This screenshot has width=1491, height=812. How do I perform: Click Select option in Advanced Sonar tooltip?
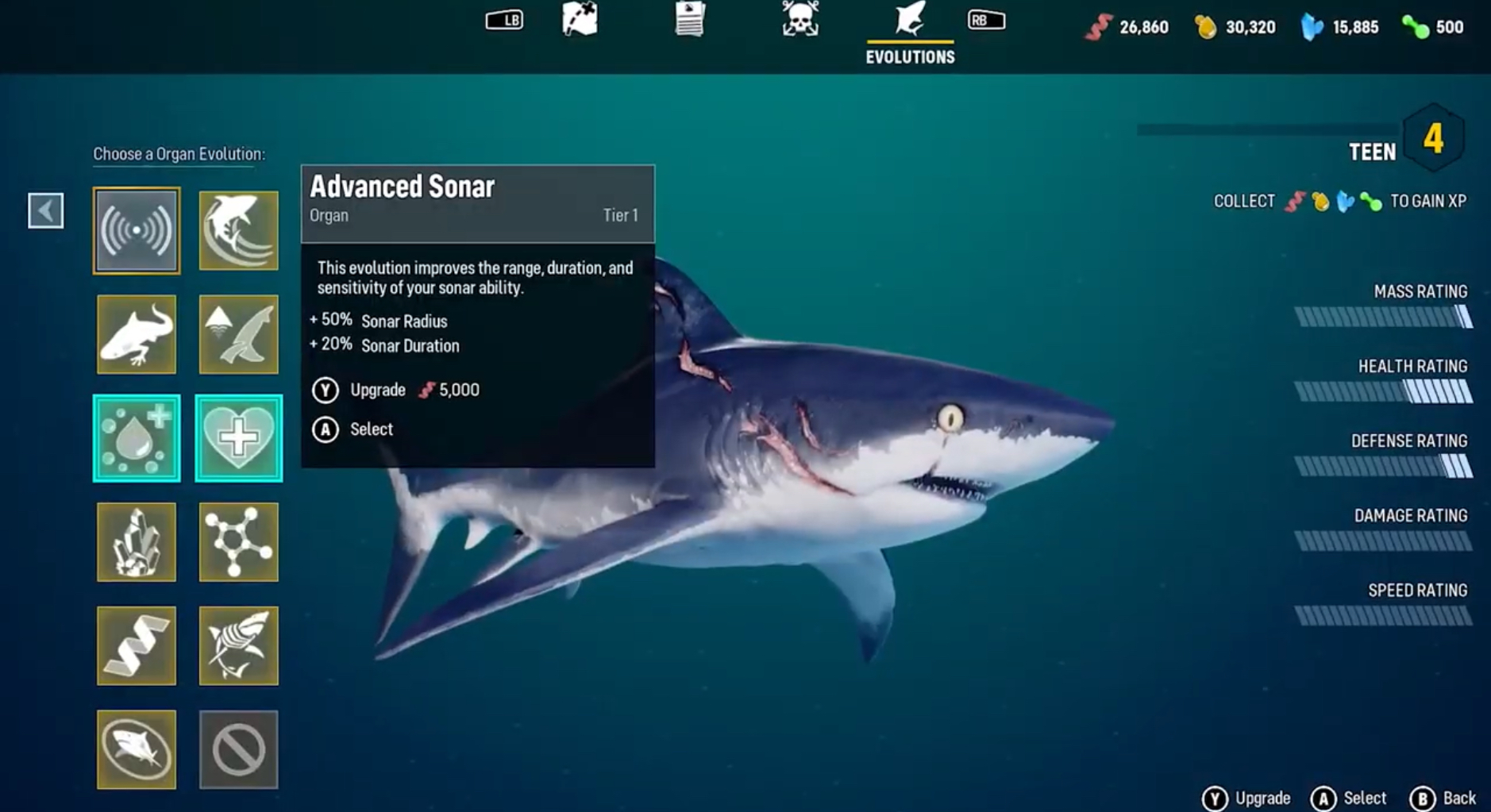[x=353, y=429]
